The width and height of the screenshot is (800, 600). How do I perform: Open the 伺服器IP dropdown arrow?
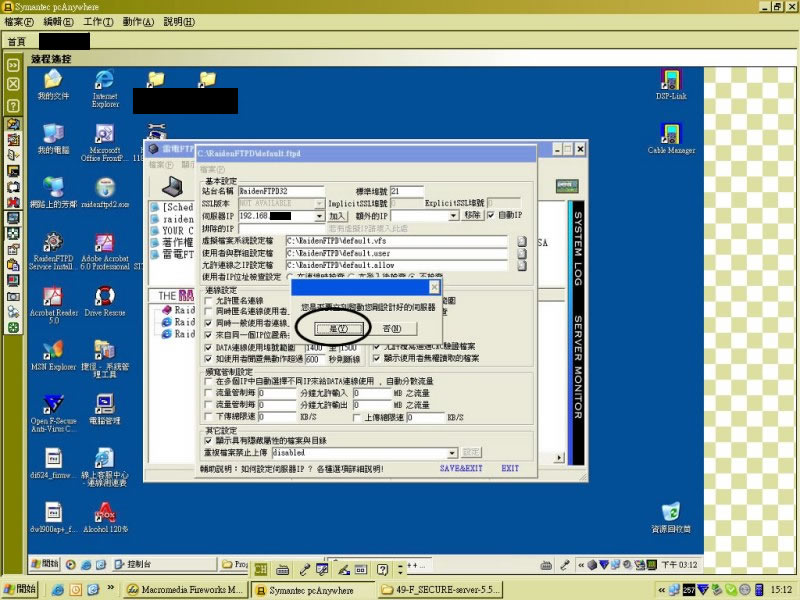point(319,216)
